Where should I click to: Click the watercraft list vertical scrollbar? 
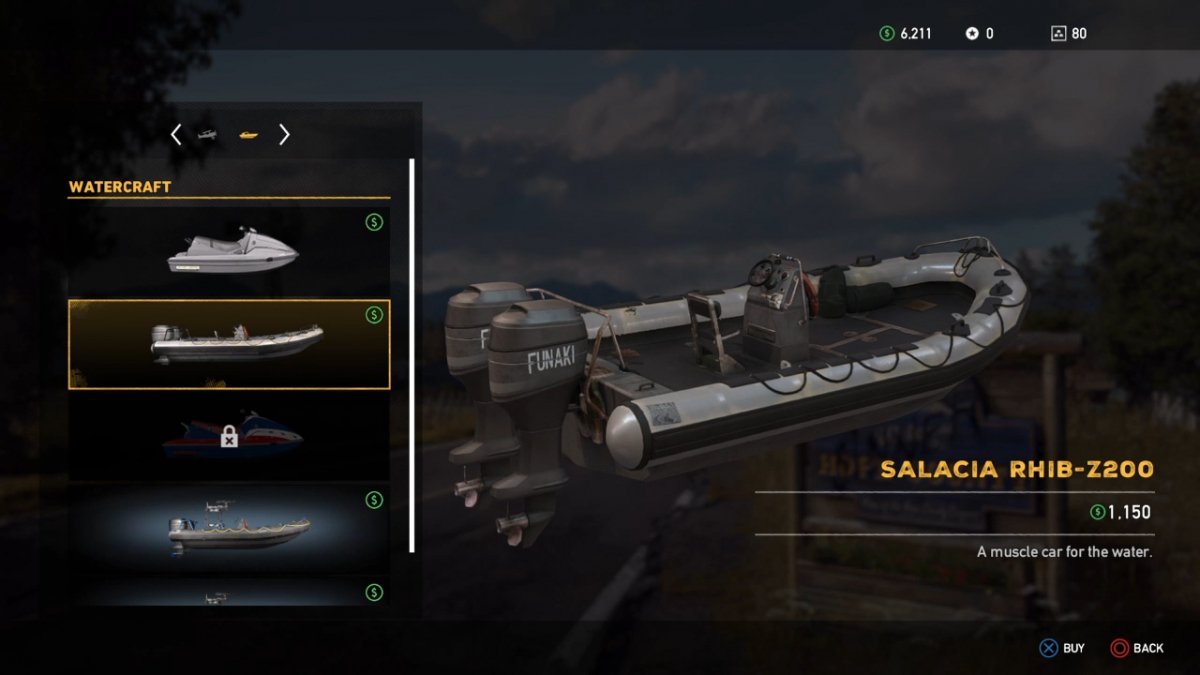411,355
